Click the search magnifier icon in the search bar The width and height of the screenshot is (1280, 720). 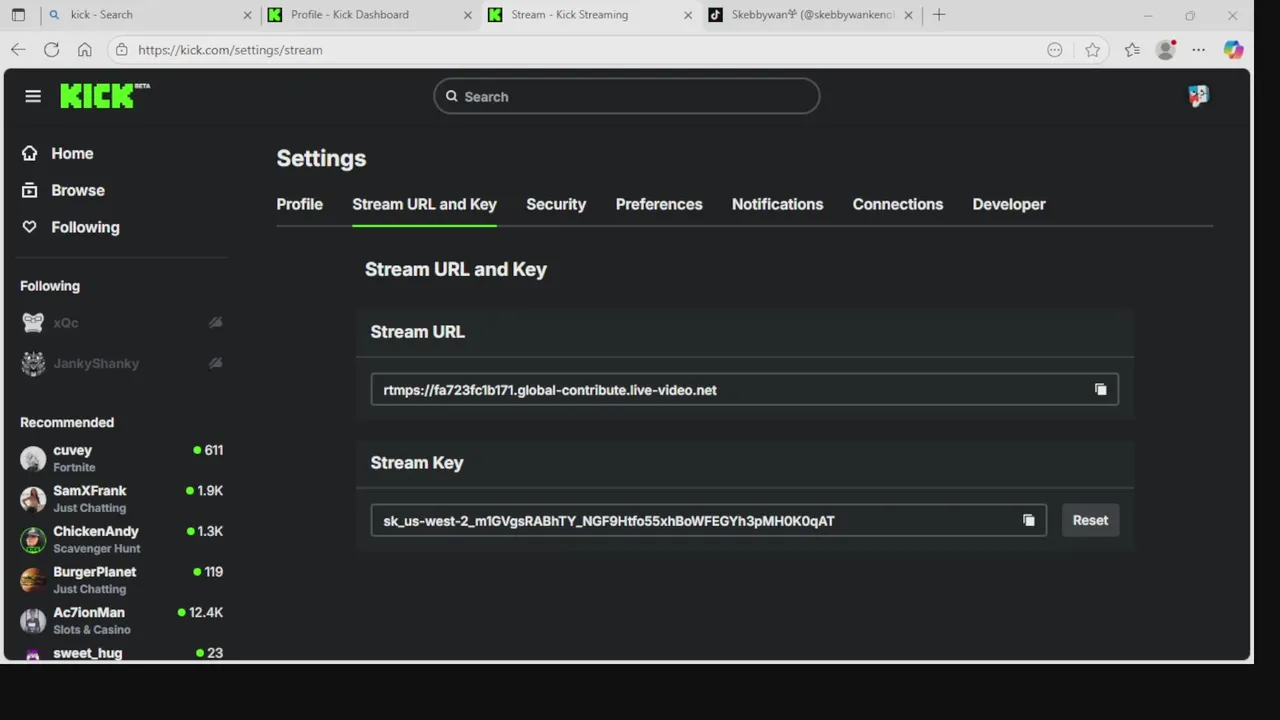[x=452, y=96]
